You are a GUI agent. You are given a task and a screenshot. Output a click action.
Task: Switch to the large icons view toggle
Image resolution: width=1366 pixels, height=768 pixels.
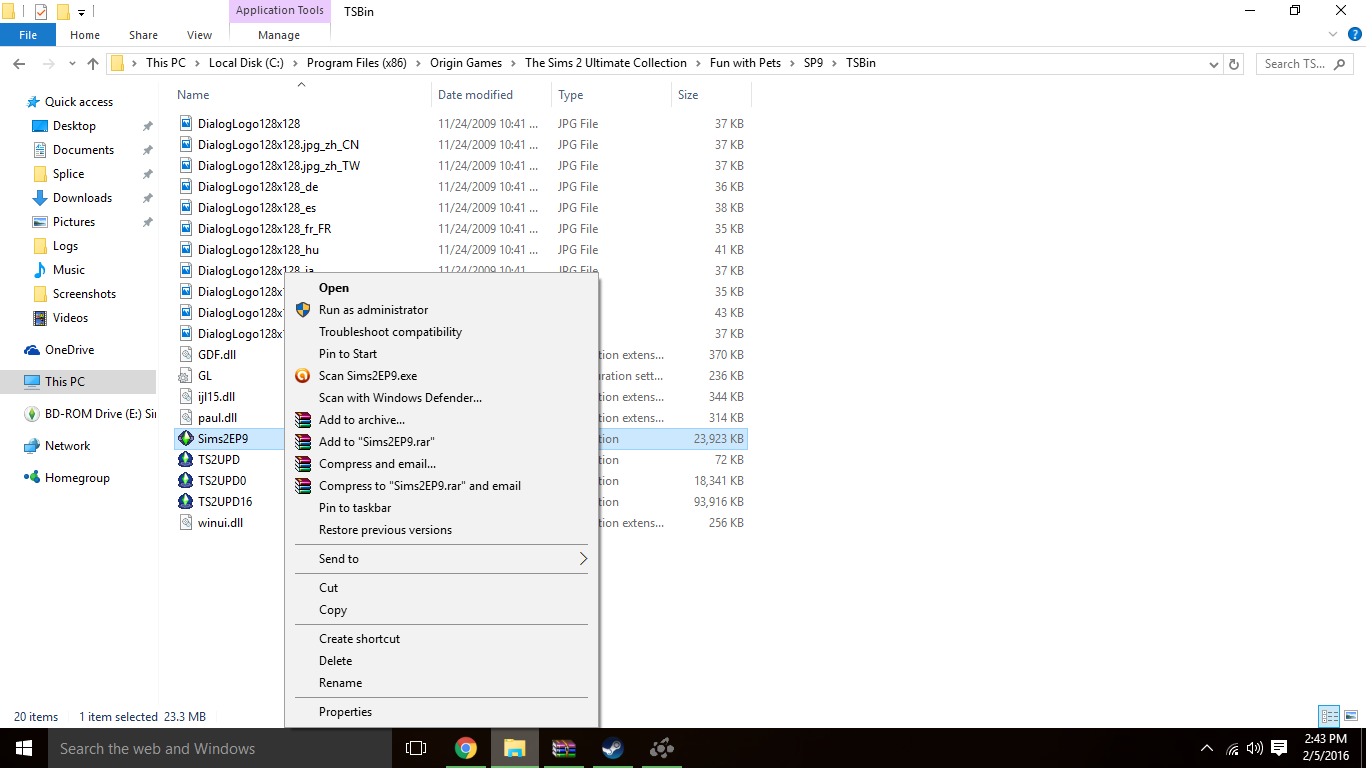1350,716
